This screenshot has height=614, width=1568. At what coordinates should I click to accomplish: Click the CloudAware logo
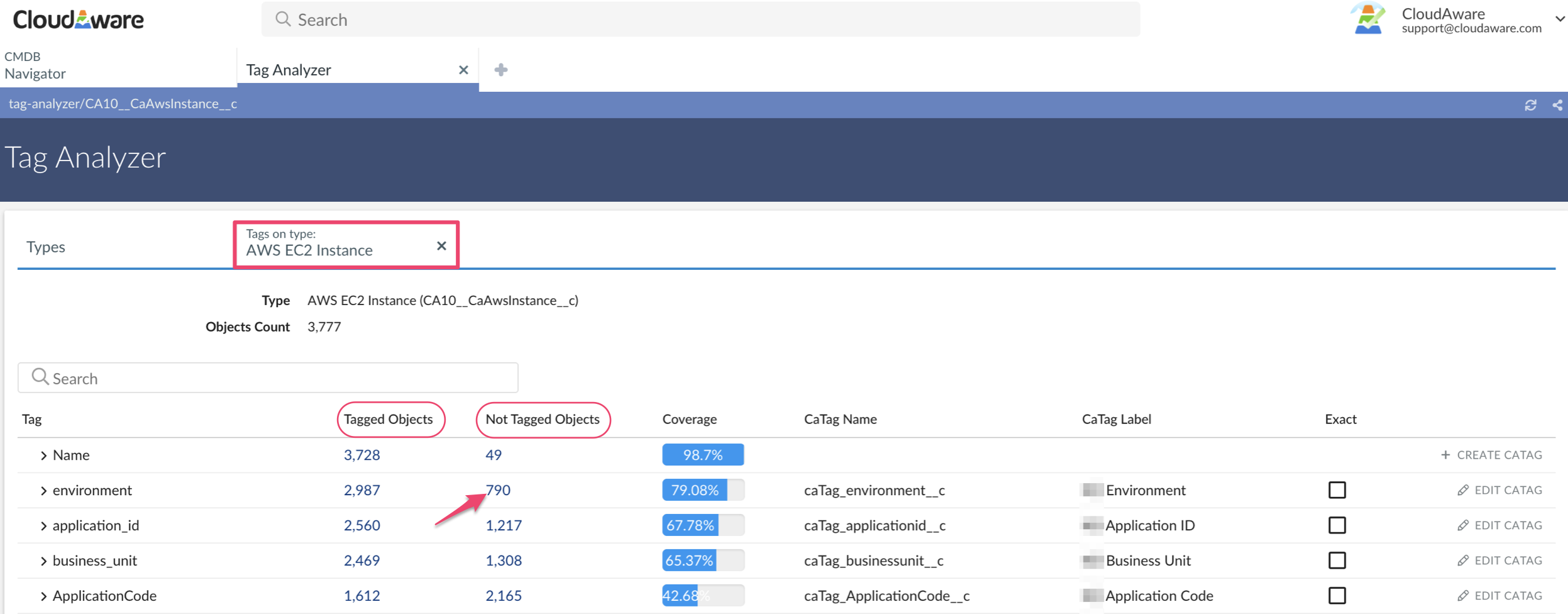tap(78, 20)
